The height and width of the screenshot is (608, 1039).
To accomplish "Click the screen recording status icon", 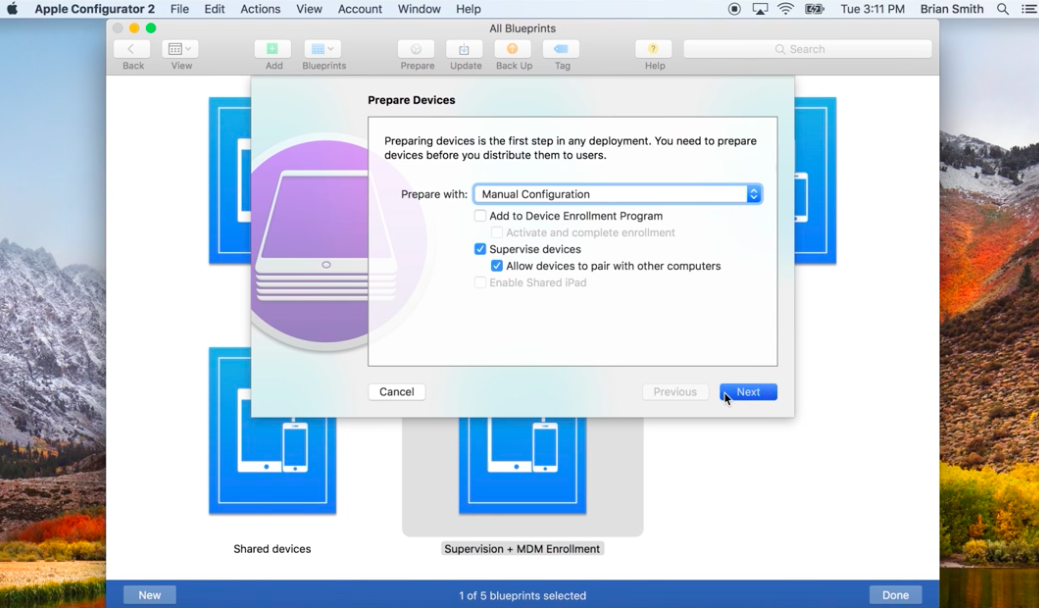I will 734,9.
